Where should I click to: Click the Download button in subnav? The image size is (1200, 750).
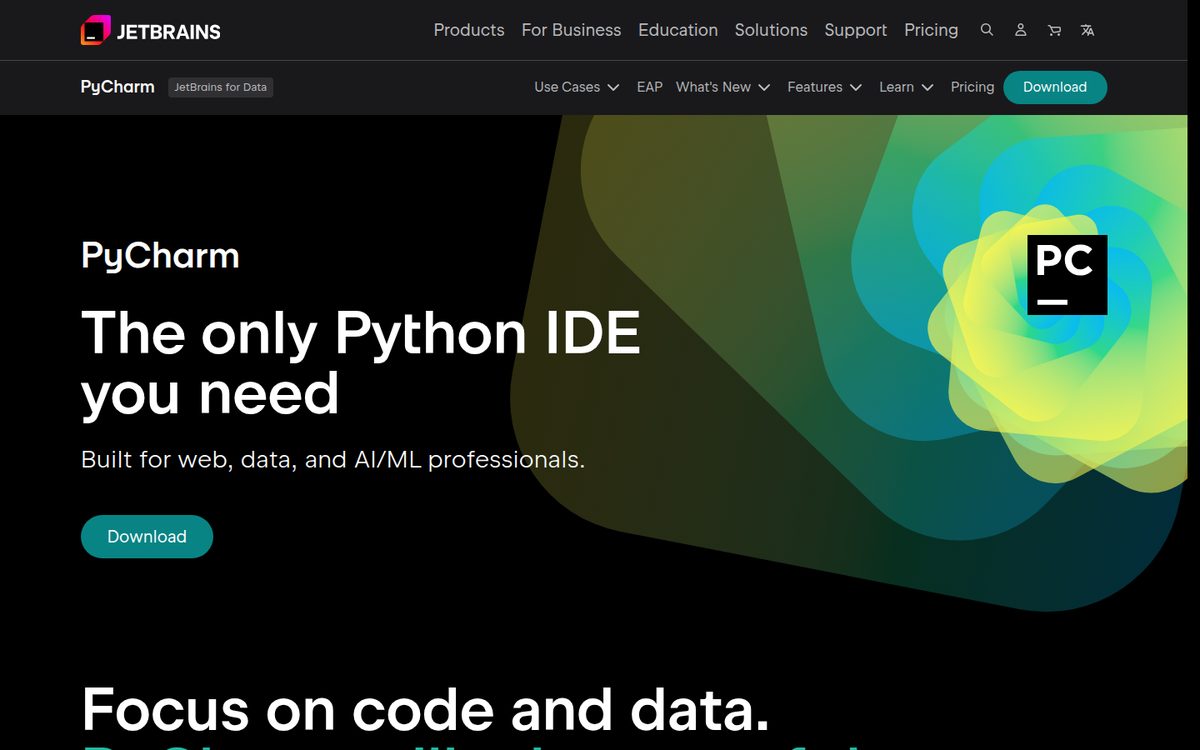pyautogui.click(x=1055, y=87)
